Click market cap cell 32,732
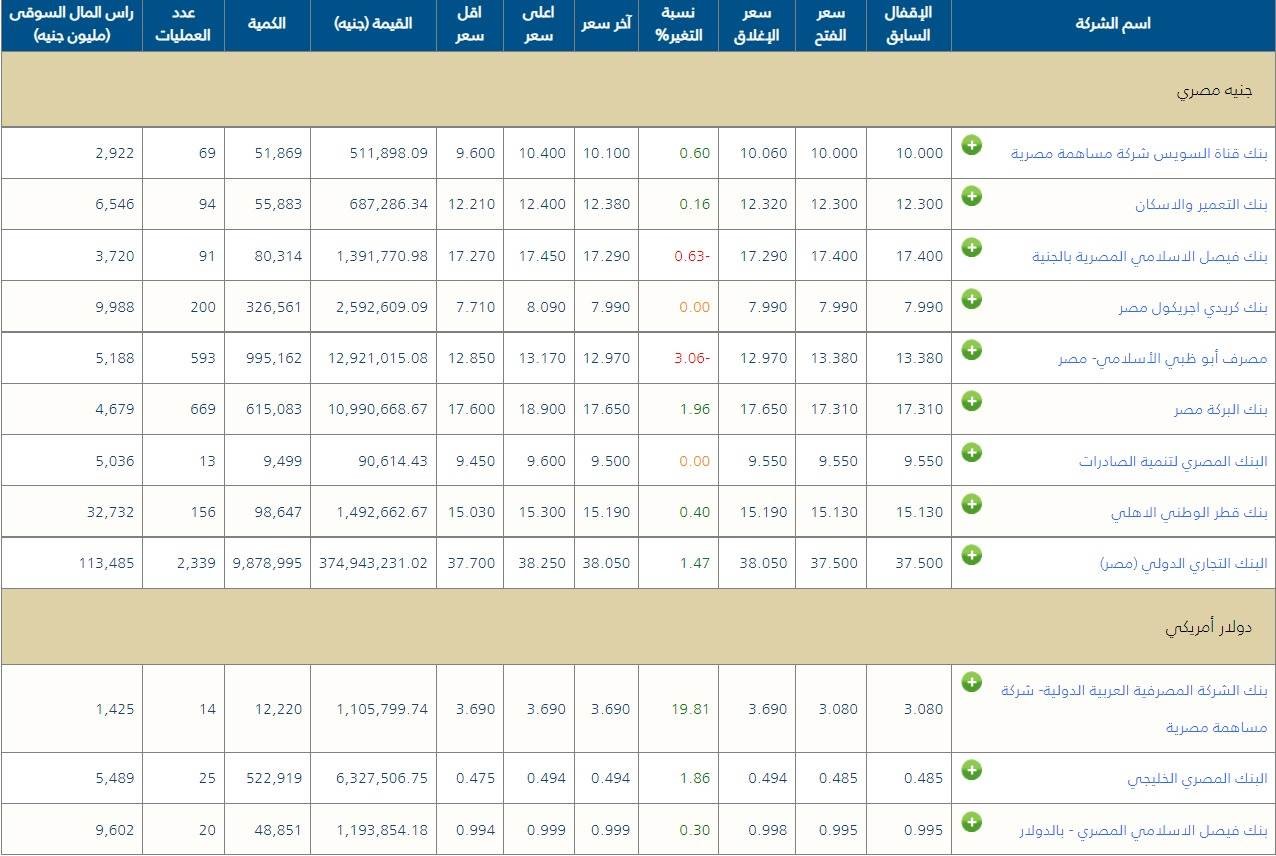The width and height of the screenshot is (1276, 856). pos(111,512)
